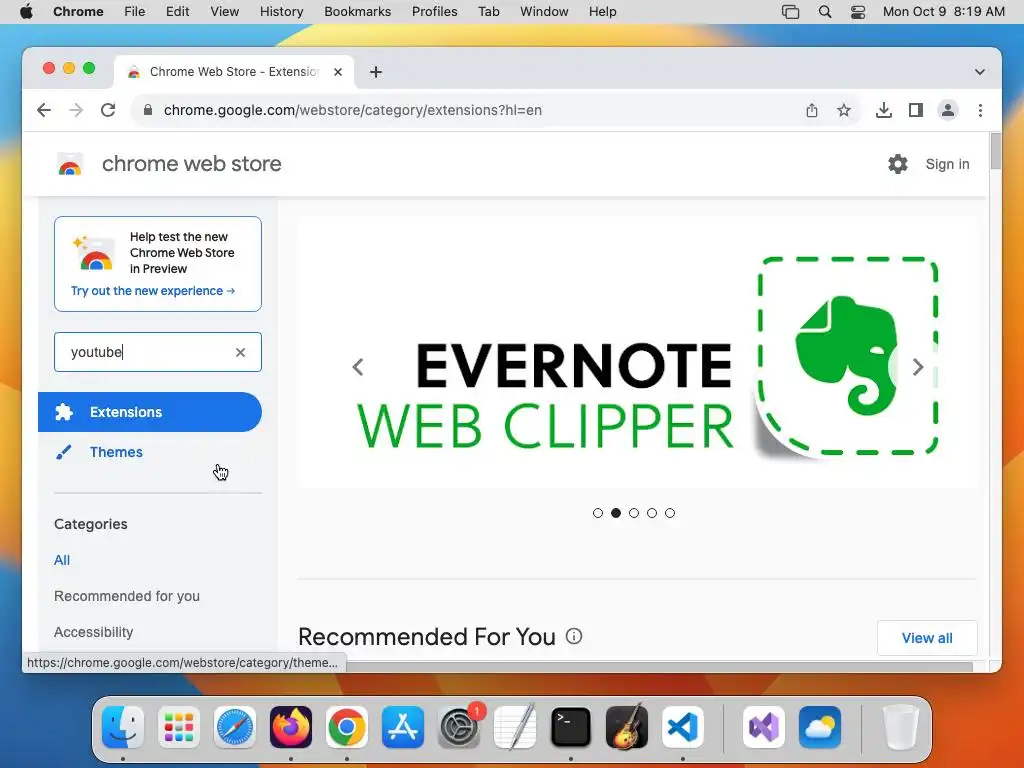Open a new tab with plus button
1024x768 pixels.
pos(376,72)
